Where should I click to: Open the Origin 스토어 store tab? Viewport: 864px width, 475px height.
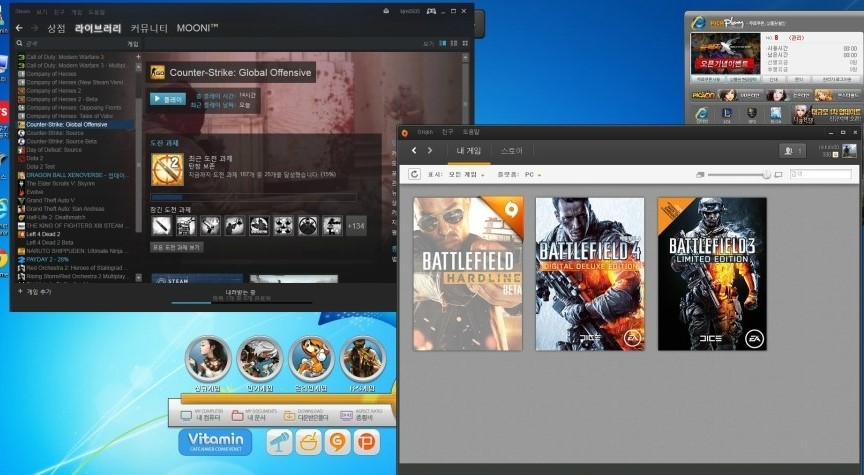click(x=511, y=150)
